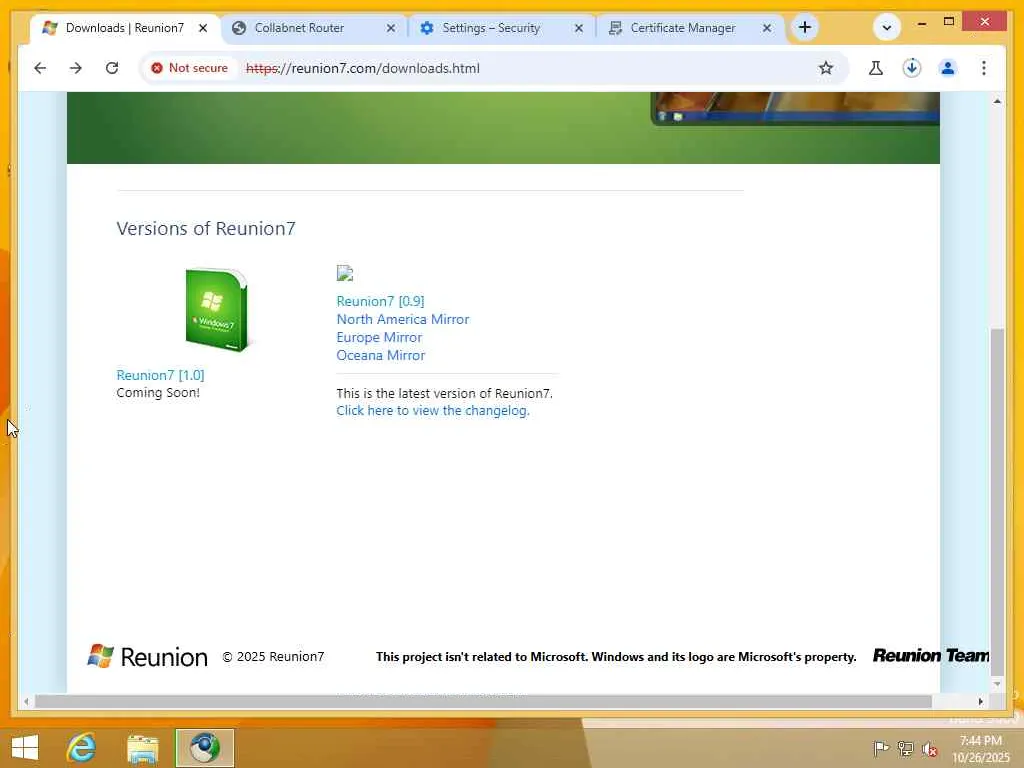Open the Reunion7 [0.9] link
This screenshot has height=768, width=1024.
pyautogui.click(x=380, y=301)
